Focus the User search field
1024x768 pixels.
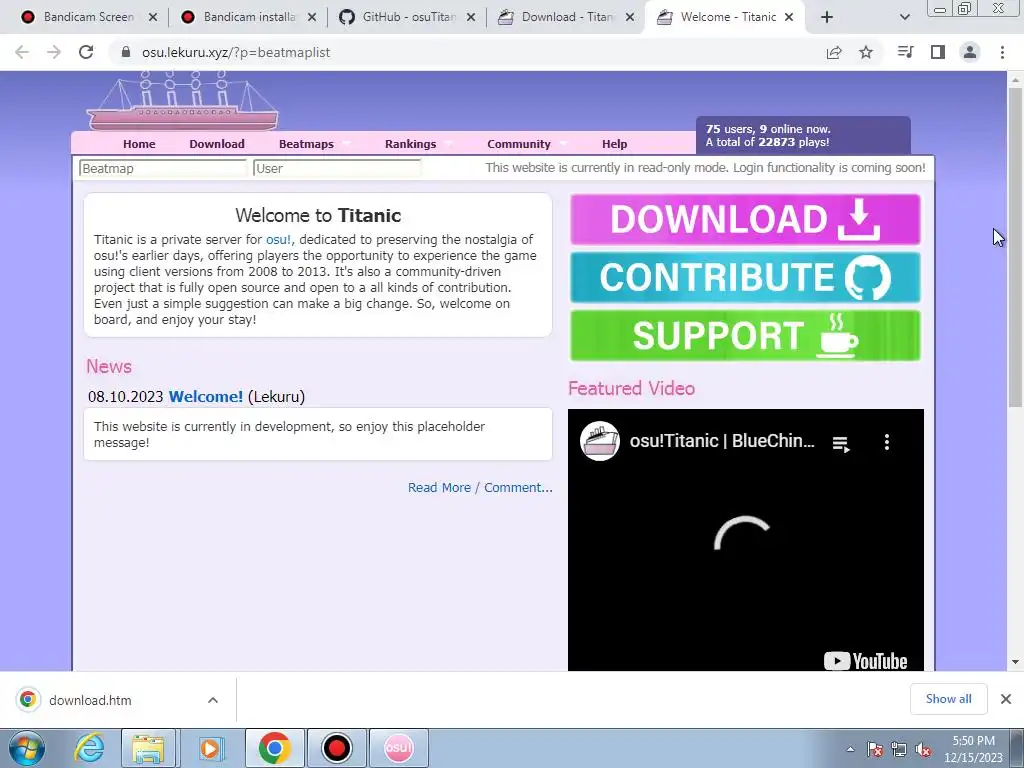(x=337, y=168)
